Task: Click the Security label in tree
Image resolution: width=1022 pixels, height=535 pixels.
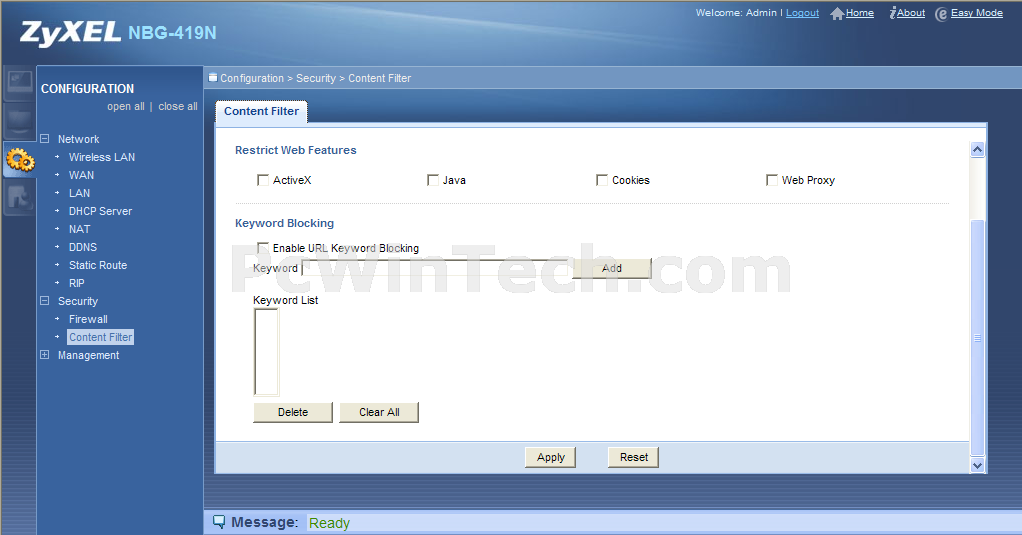Action: [x=78, y=301]
